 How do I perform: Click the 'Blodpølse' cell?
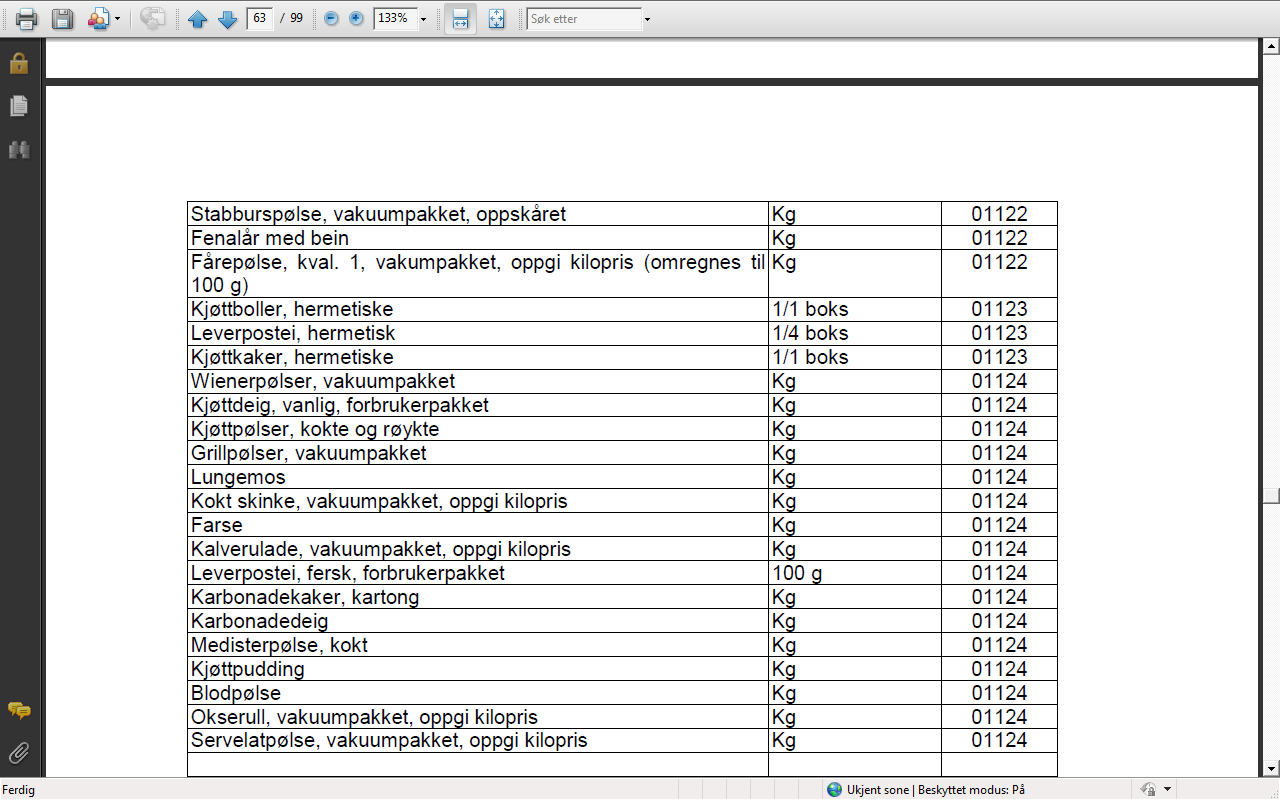pos(478,693)
